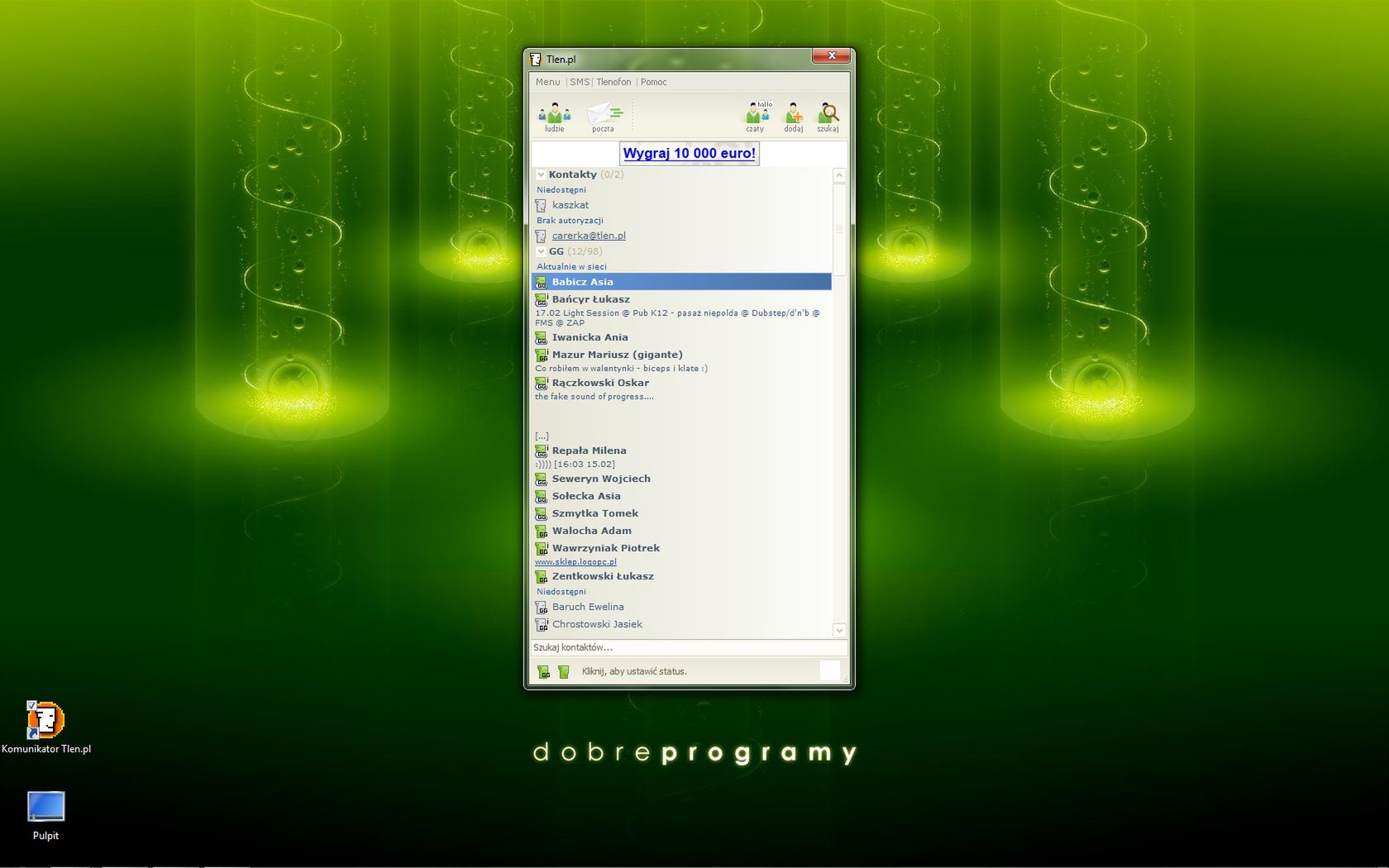
Task: Click the Komunikator Tlen.pl desktop shortcut
Action: point(45,727)
